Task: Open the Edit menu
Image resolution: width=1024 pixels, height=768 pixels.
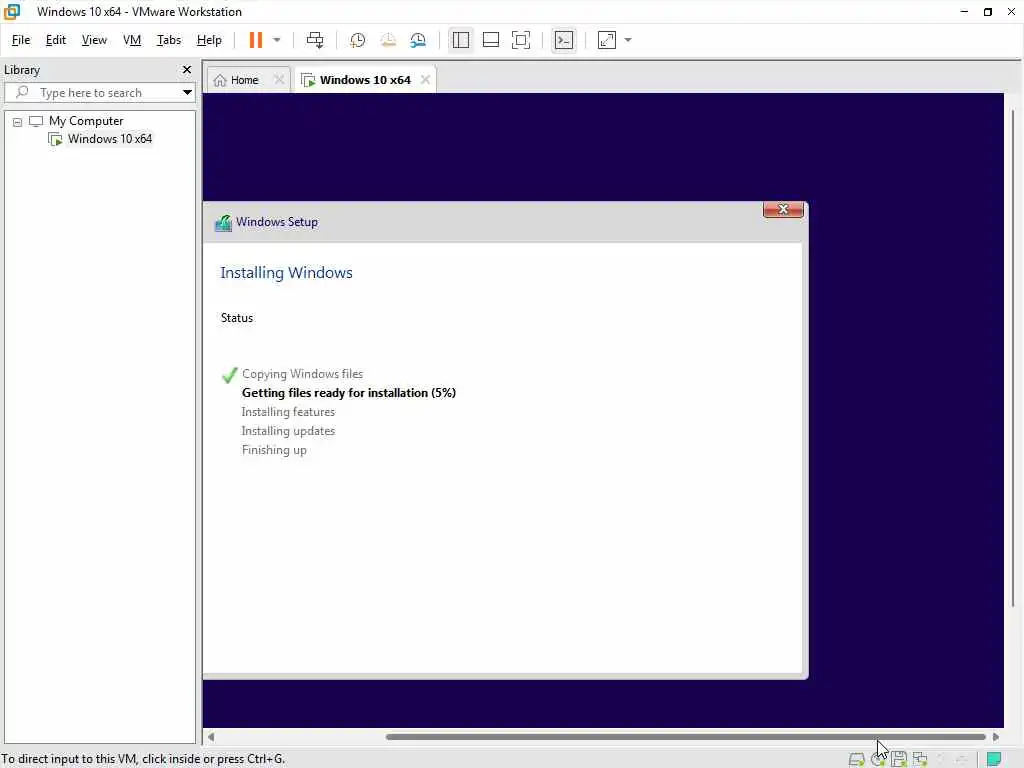Action: point(56,40)
